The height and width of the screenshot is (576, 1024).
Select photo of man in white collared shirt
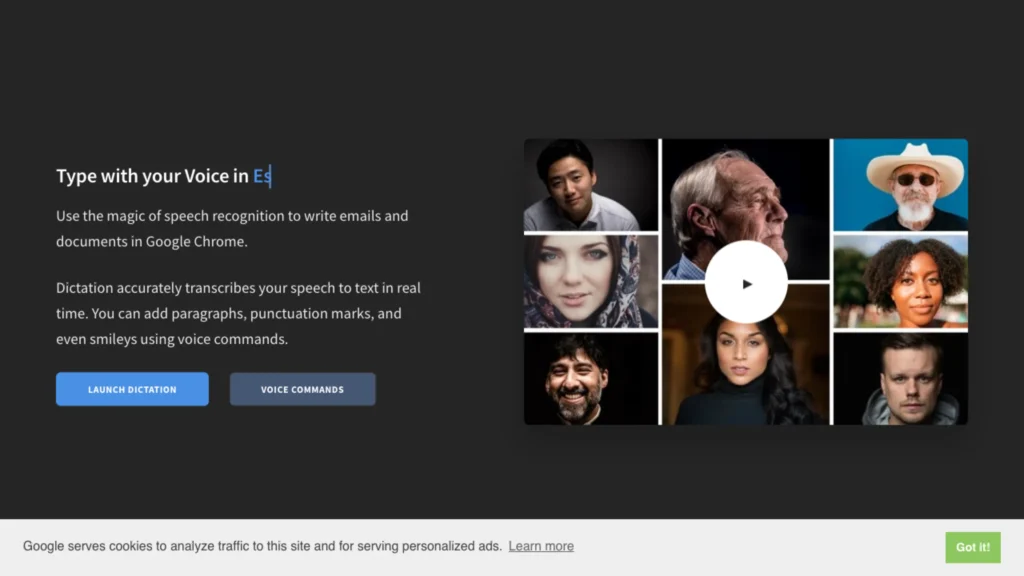click(x=591, y=185)
